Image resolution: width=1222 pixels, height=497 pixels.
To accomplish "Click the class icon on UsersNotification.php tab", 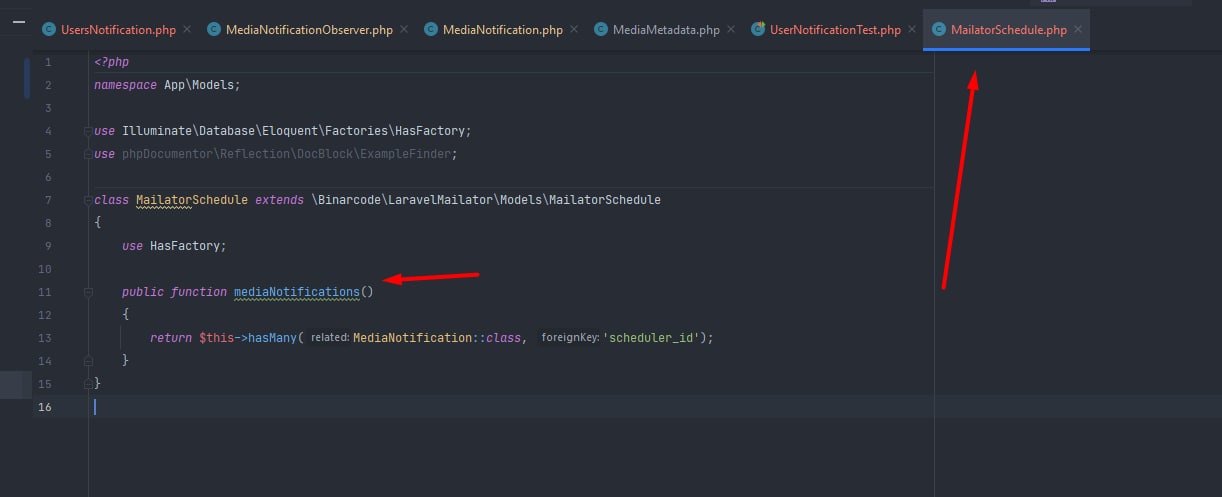I will tap(49, 30).
